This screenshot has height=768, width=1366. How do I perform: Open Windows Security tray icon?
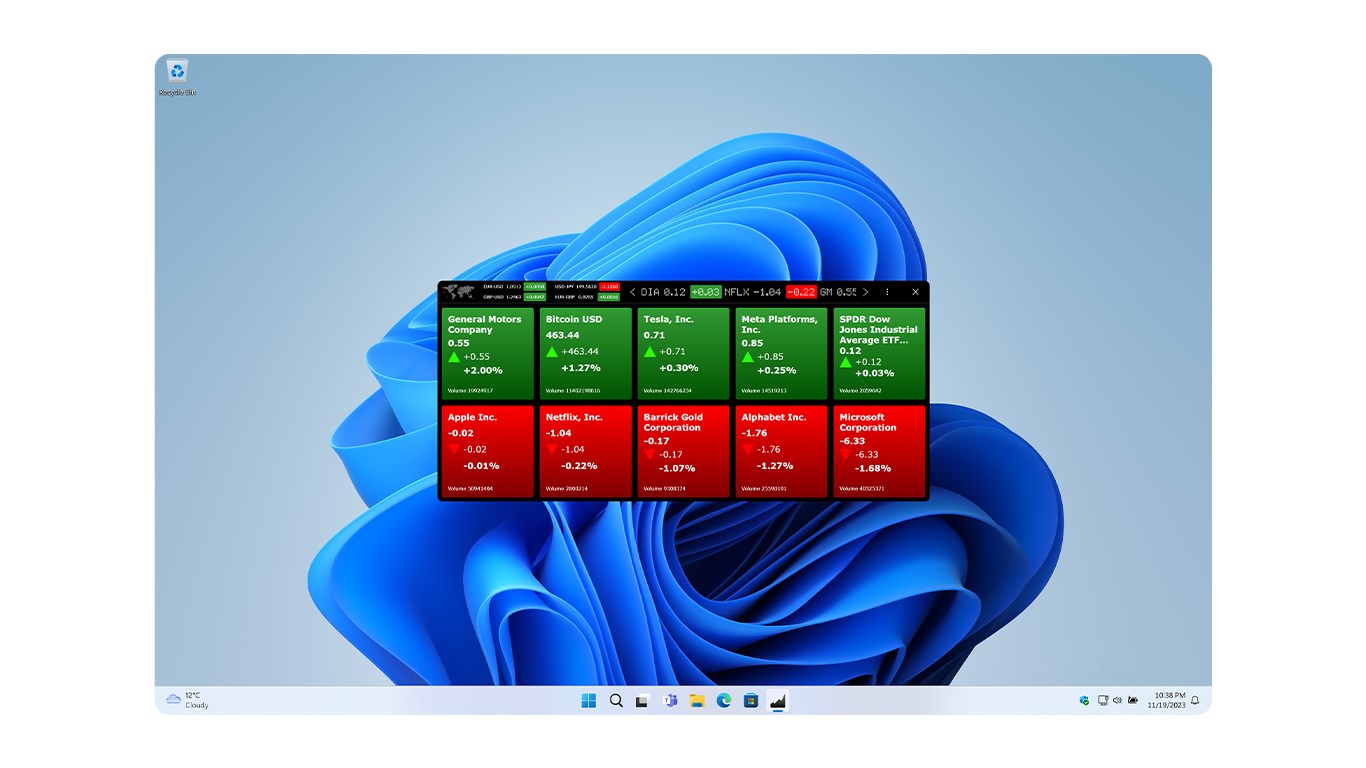point(1084,700)
